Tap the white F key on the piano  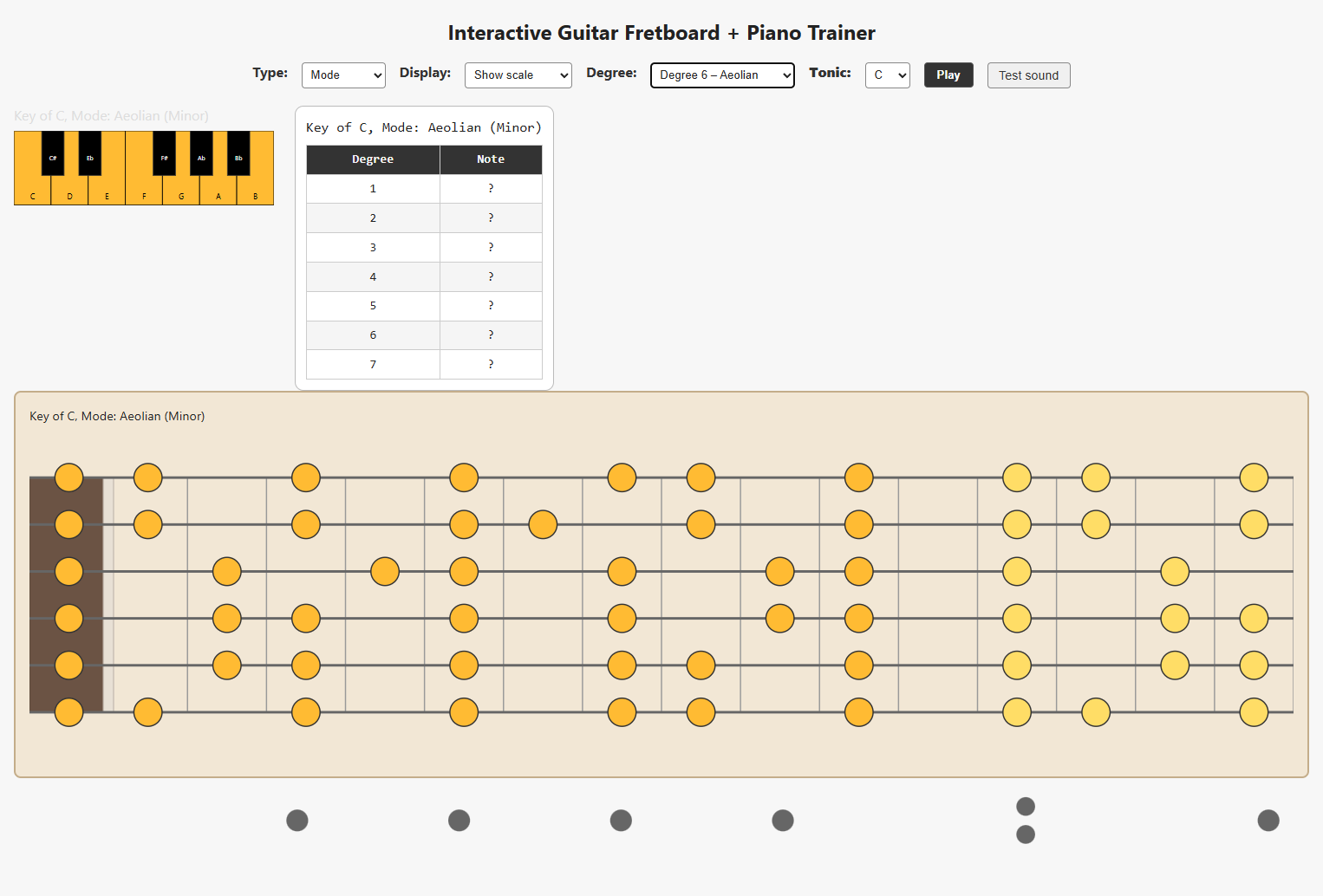[x=144, y=192]
